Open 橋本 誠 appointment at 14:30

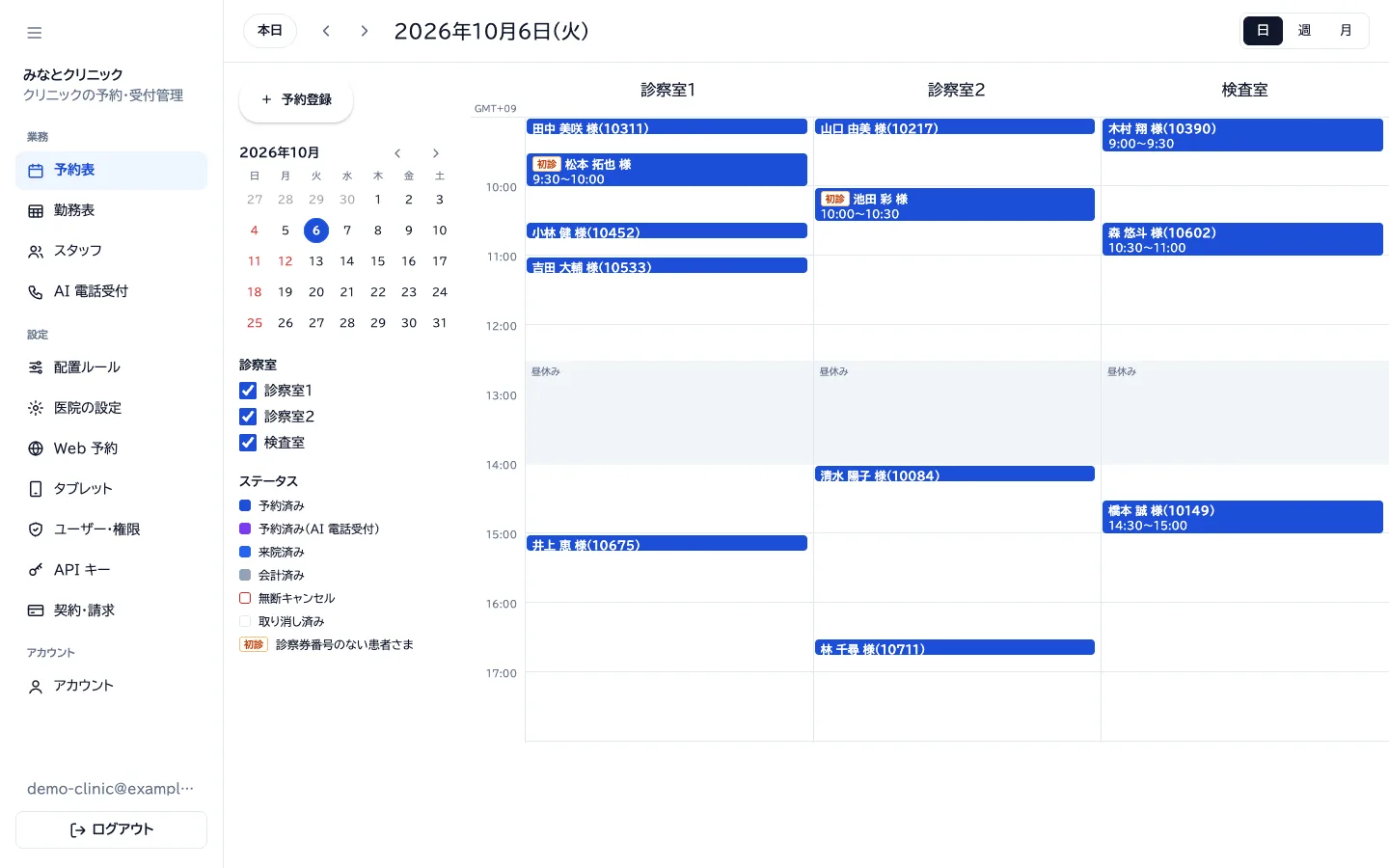point(1242,517)
